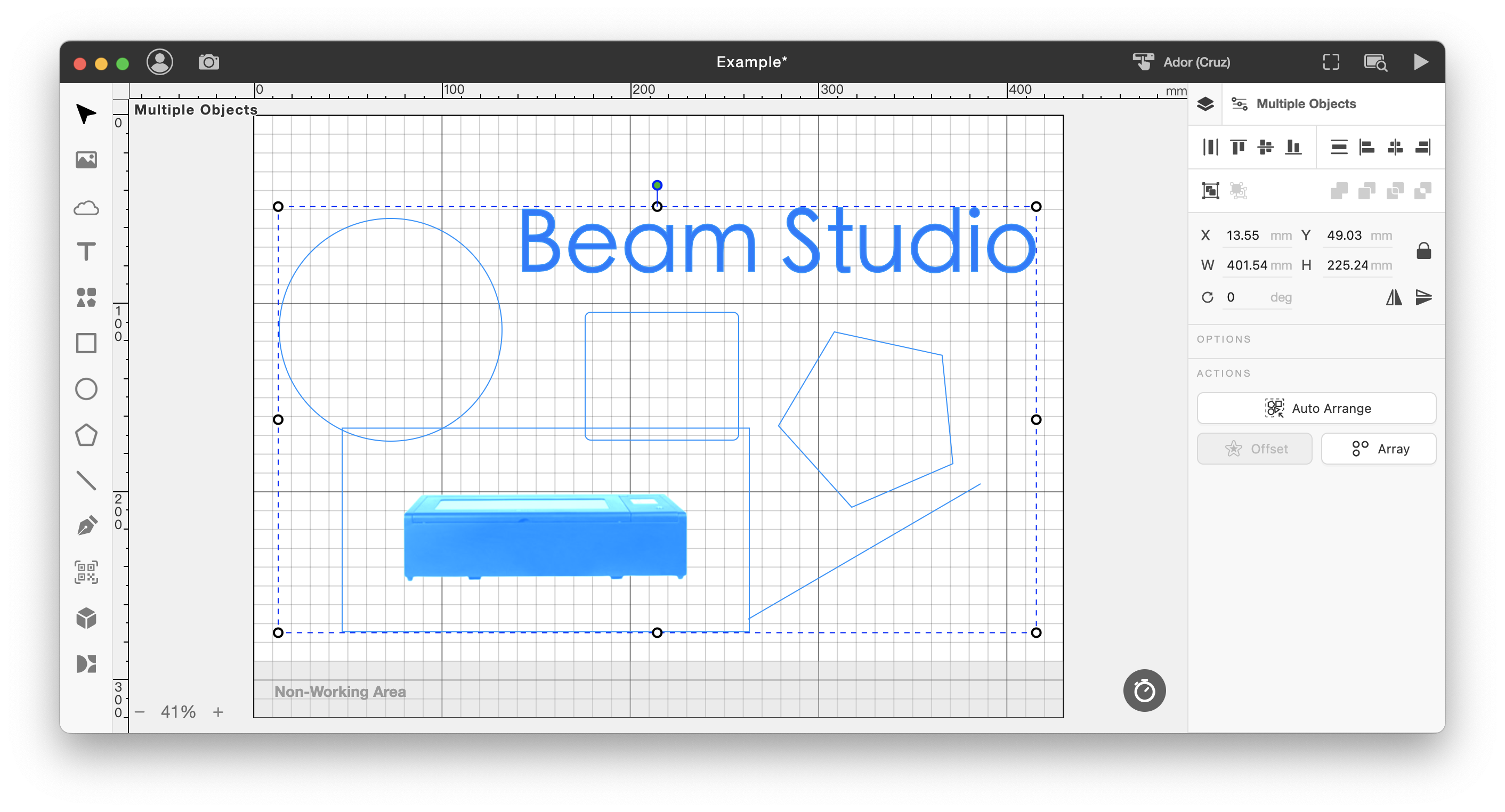Open the Elements shapes library tool
Screen dimensions: 1505x812
[86, 297]
